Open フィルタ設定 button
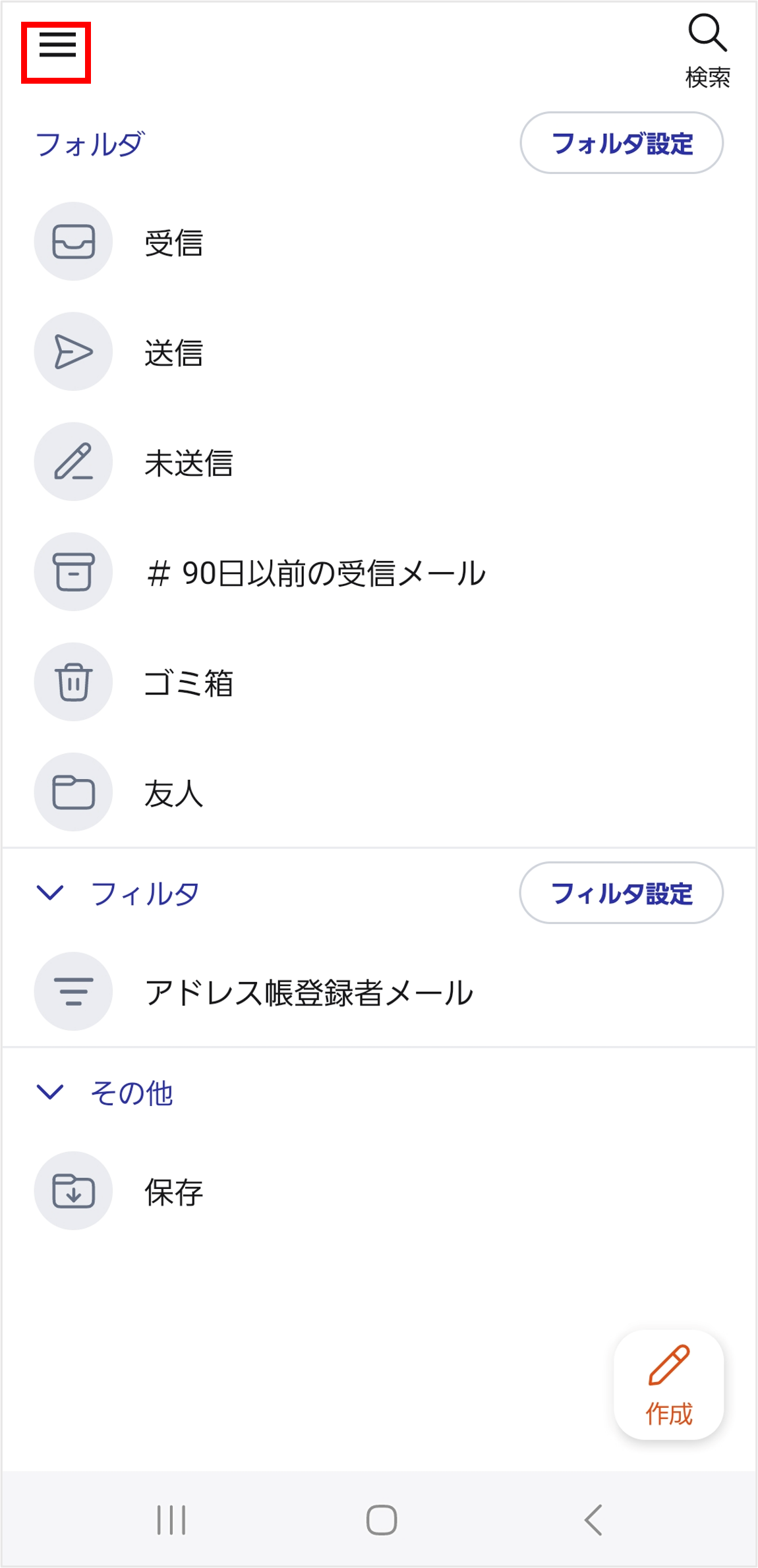The image size is (758, 1568). click(x=622, y=893)
